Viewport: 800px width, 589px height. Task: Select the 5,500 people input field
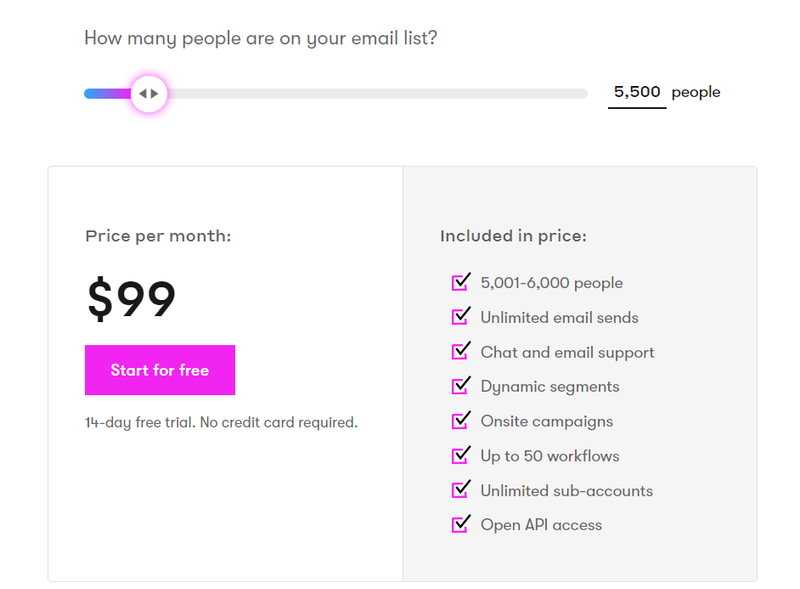coord(637,91)
